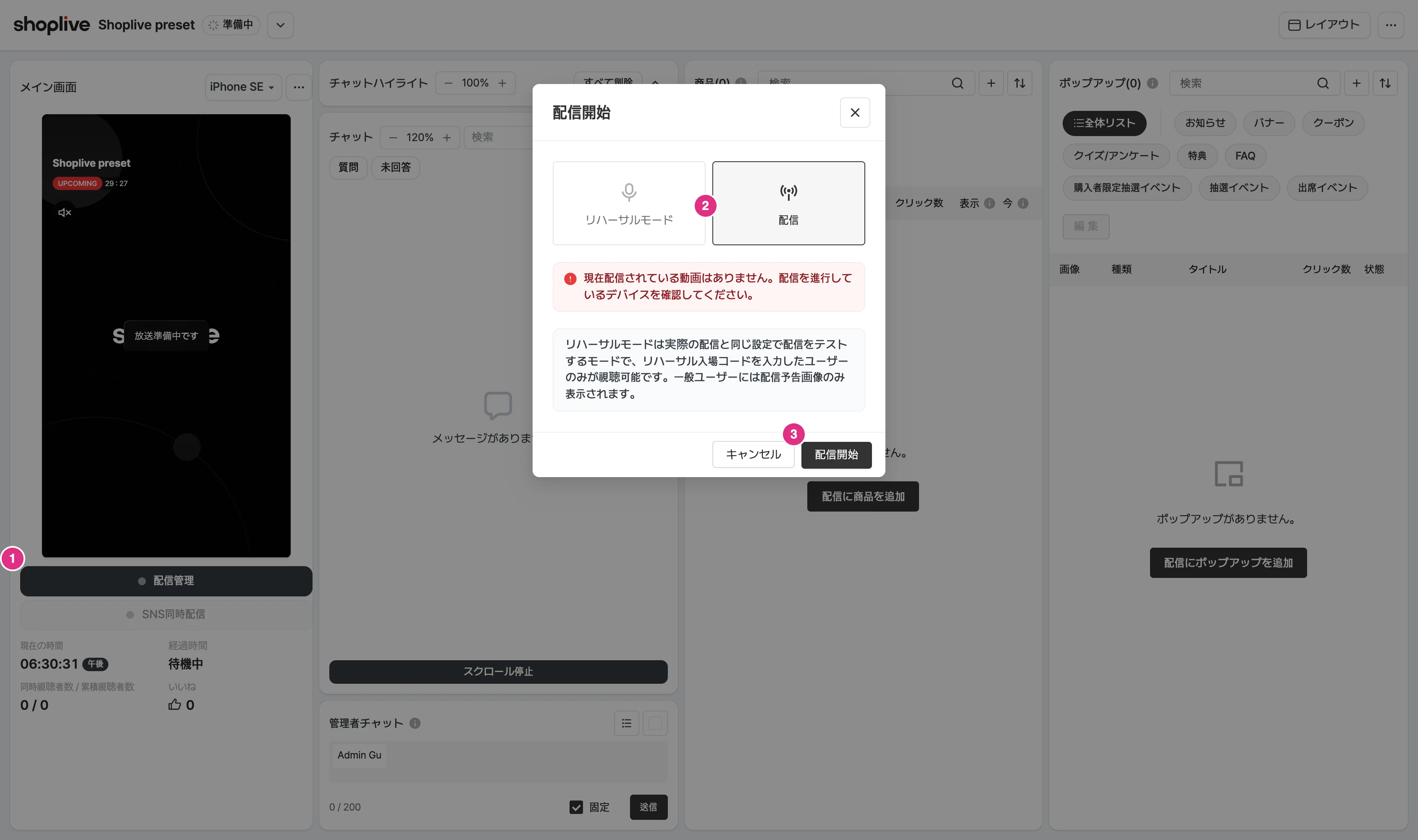Toggle the 固定 checkbox
Screen dimensions: 1418x840
click(x=576, y=807)
